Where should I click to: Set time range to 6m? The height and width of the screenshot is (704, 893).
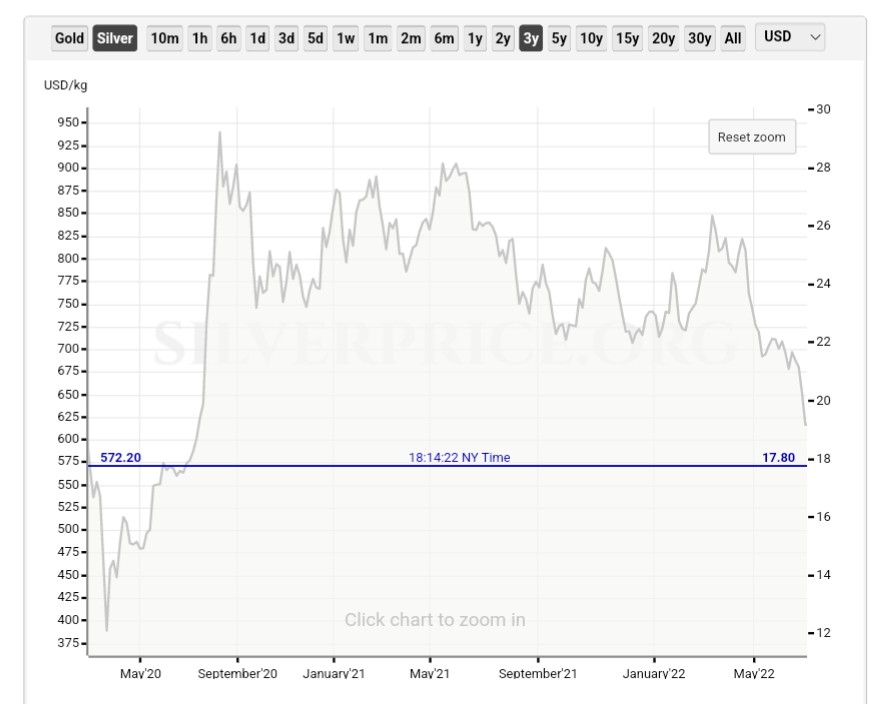coord(444,38)
